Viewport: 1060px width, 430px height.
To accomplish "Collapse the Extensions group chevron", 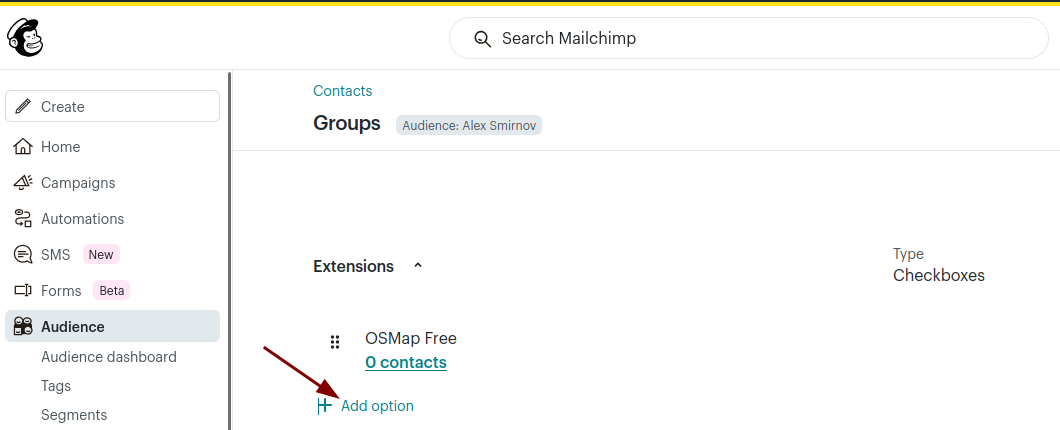I will pos(418,266).
